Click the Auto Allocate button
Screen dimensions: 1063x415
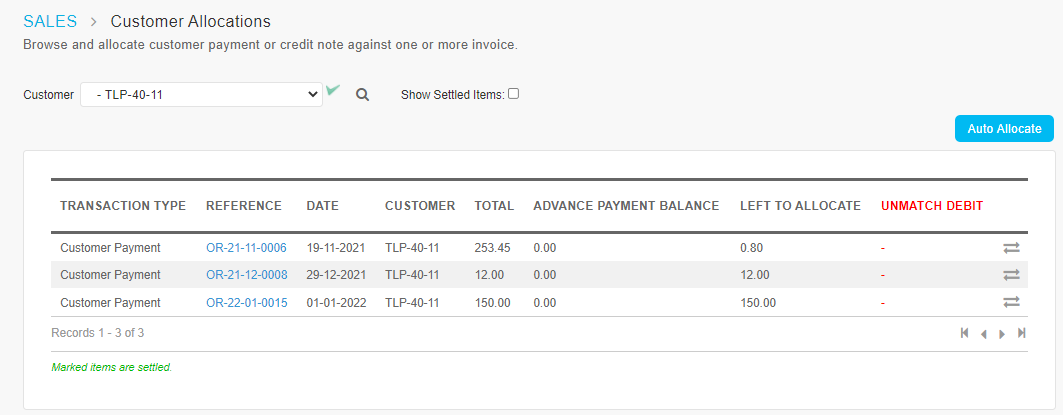tap(1004, 129)
